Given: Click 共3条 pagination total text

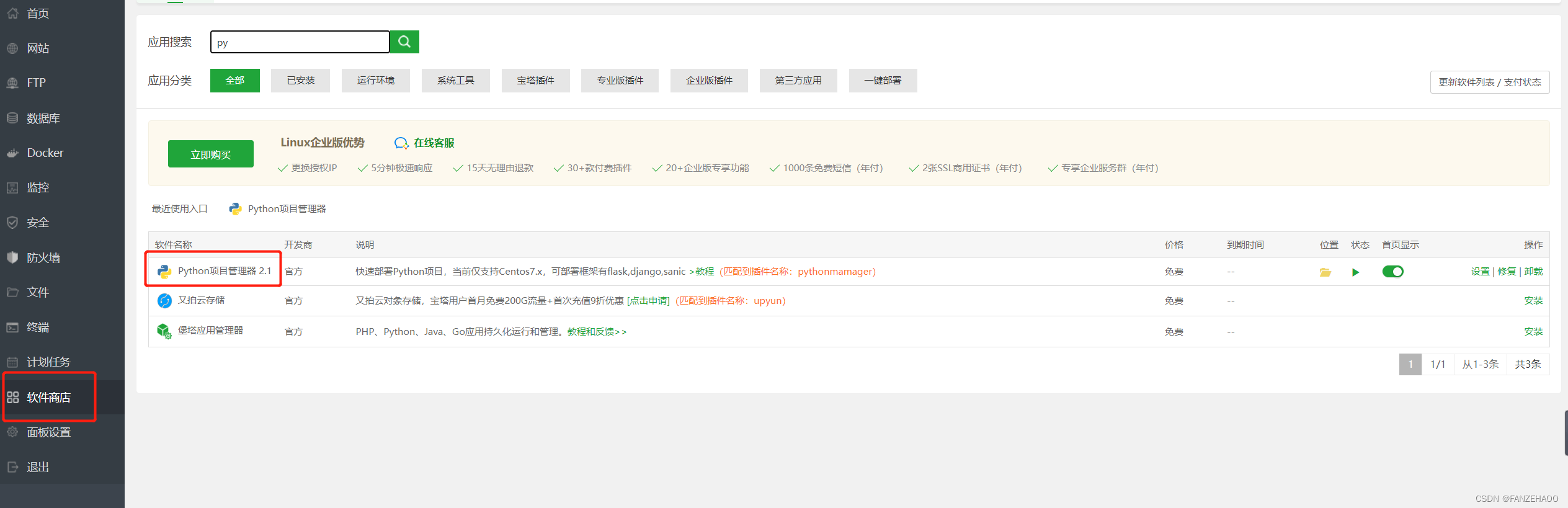Looking at the screenshot, I should point(1528,364).
